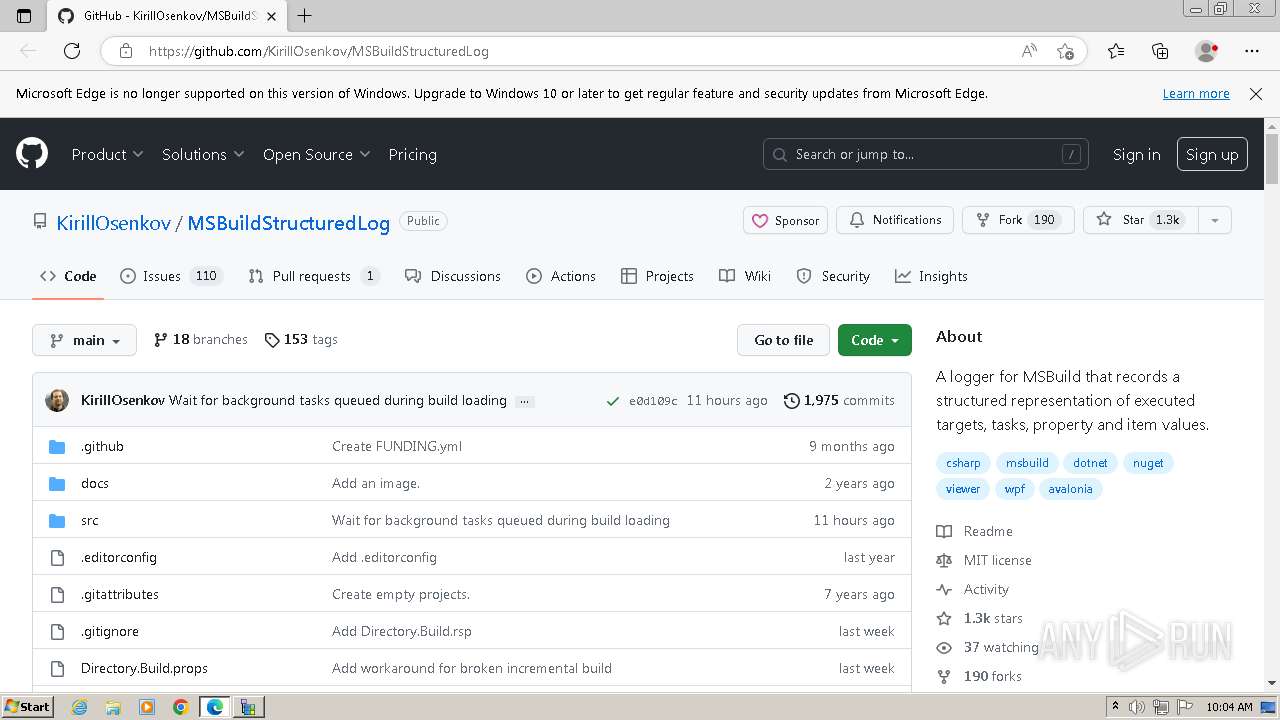Focus the Search or jump to field
Image resolution: width=1280 pixels, height=720 pixels.
point(926,154)
